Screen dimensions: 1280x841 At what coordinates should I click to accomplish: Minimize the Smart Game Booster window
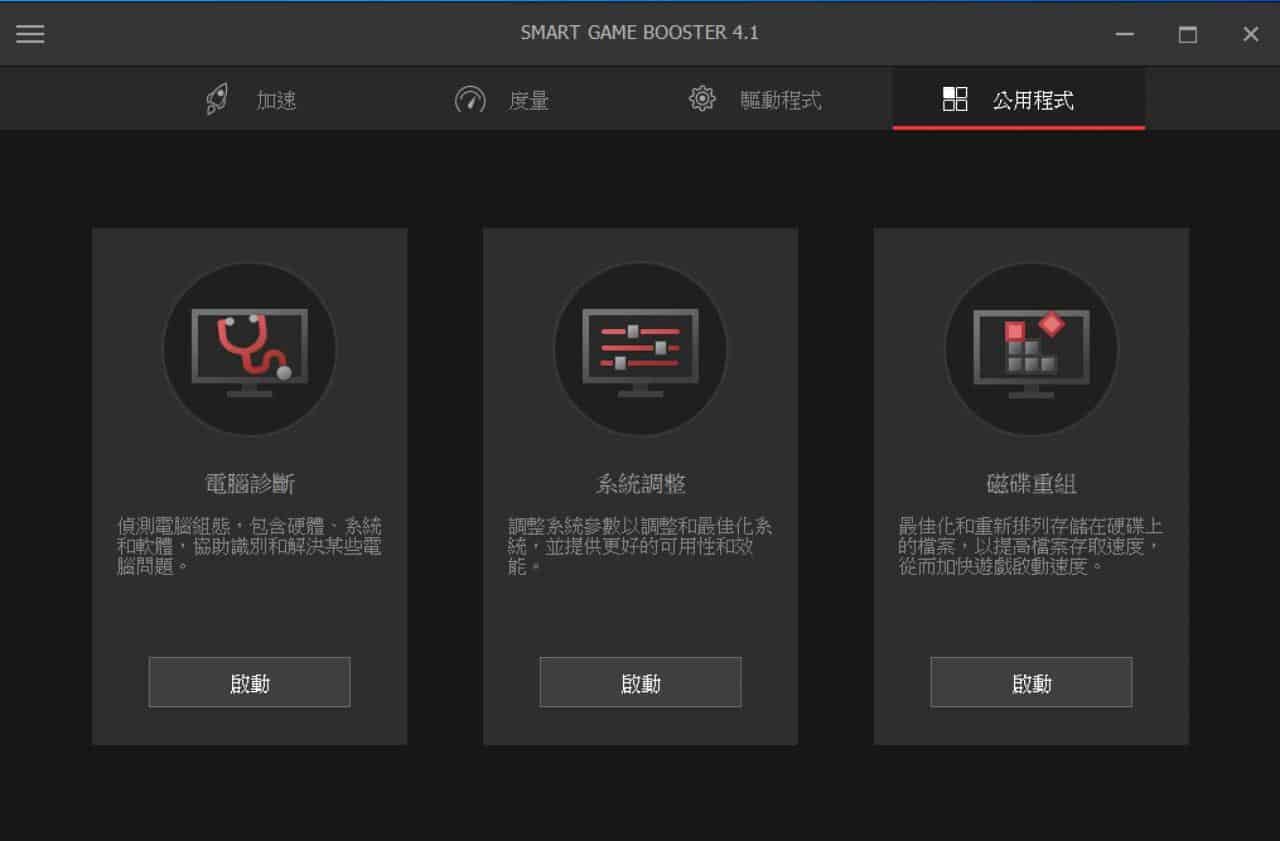(x=1125, y=34)
